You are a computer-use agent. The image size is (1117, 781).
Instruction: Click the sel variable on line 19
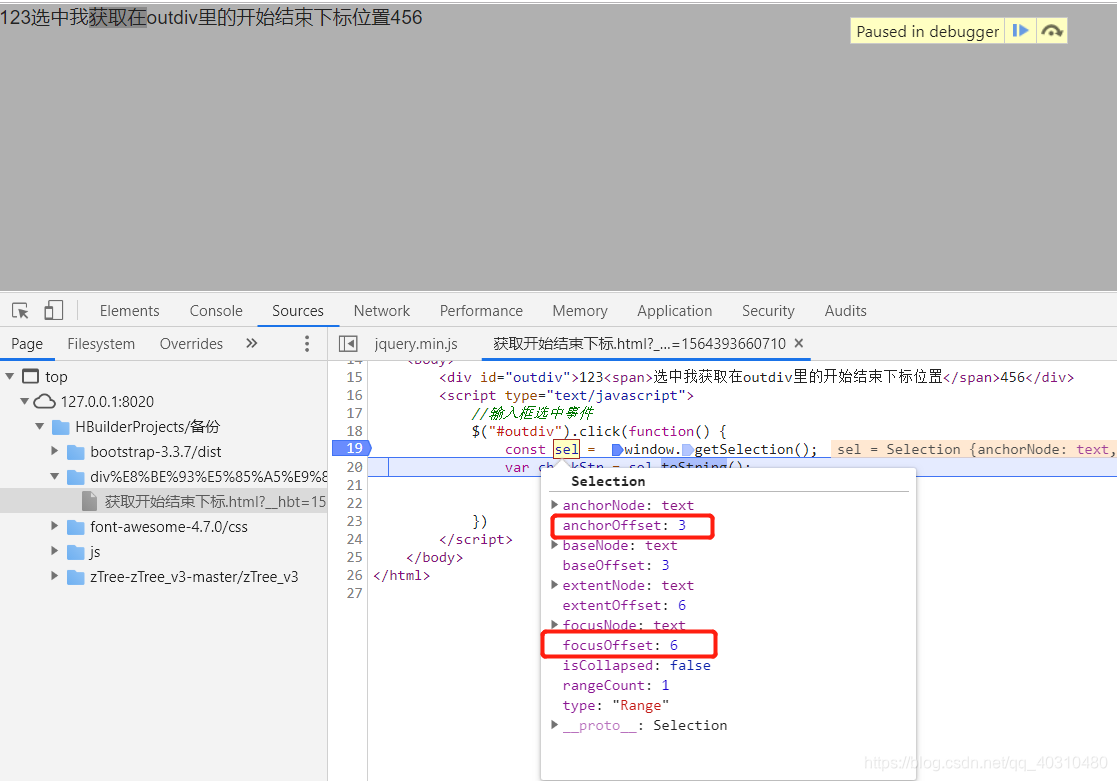[566, 450]
